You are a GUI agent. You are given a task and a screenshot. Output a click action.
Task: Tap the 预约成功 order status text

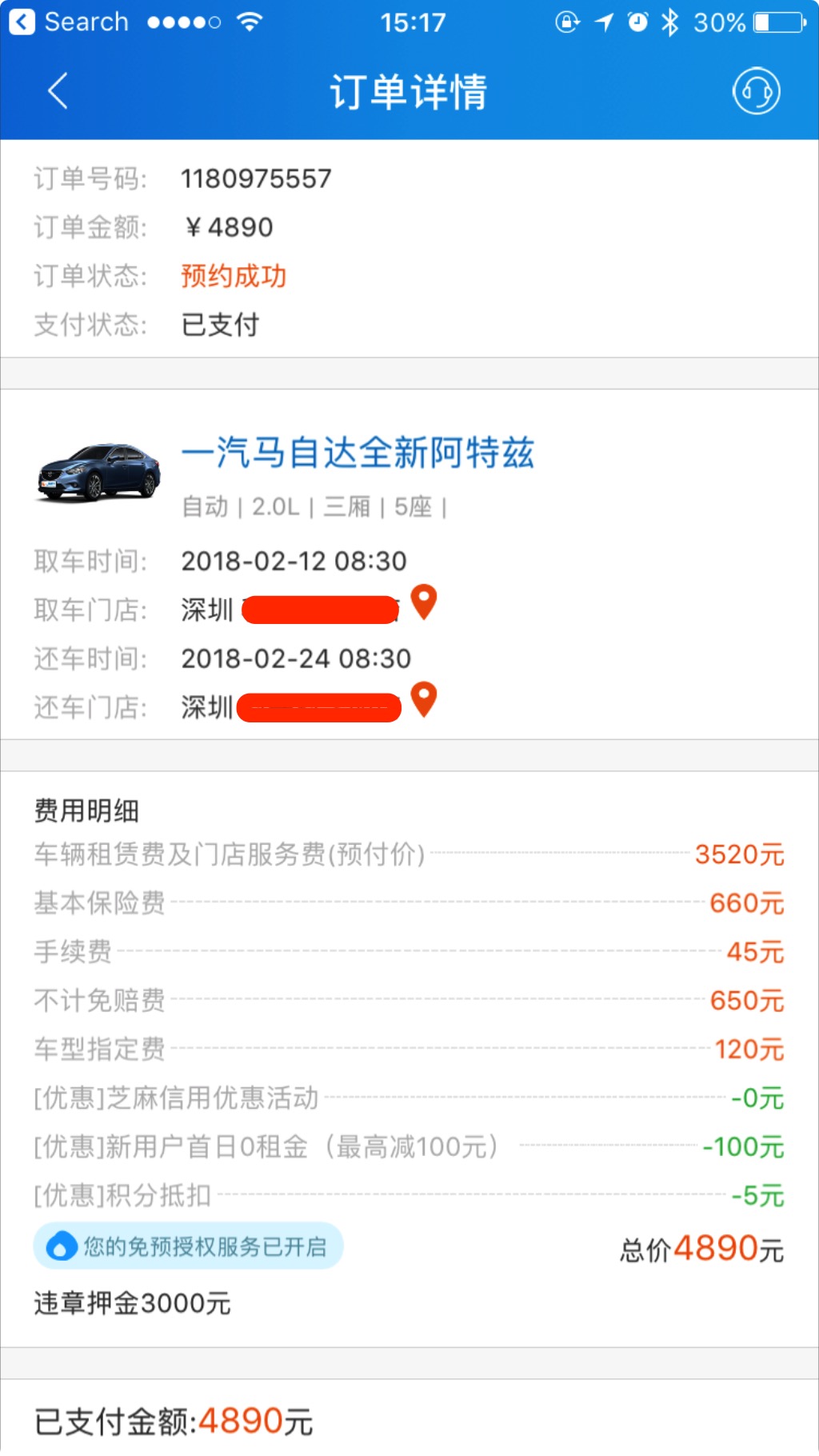[x=234, y=276]
